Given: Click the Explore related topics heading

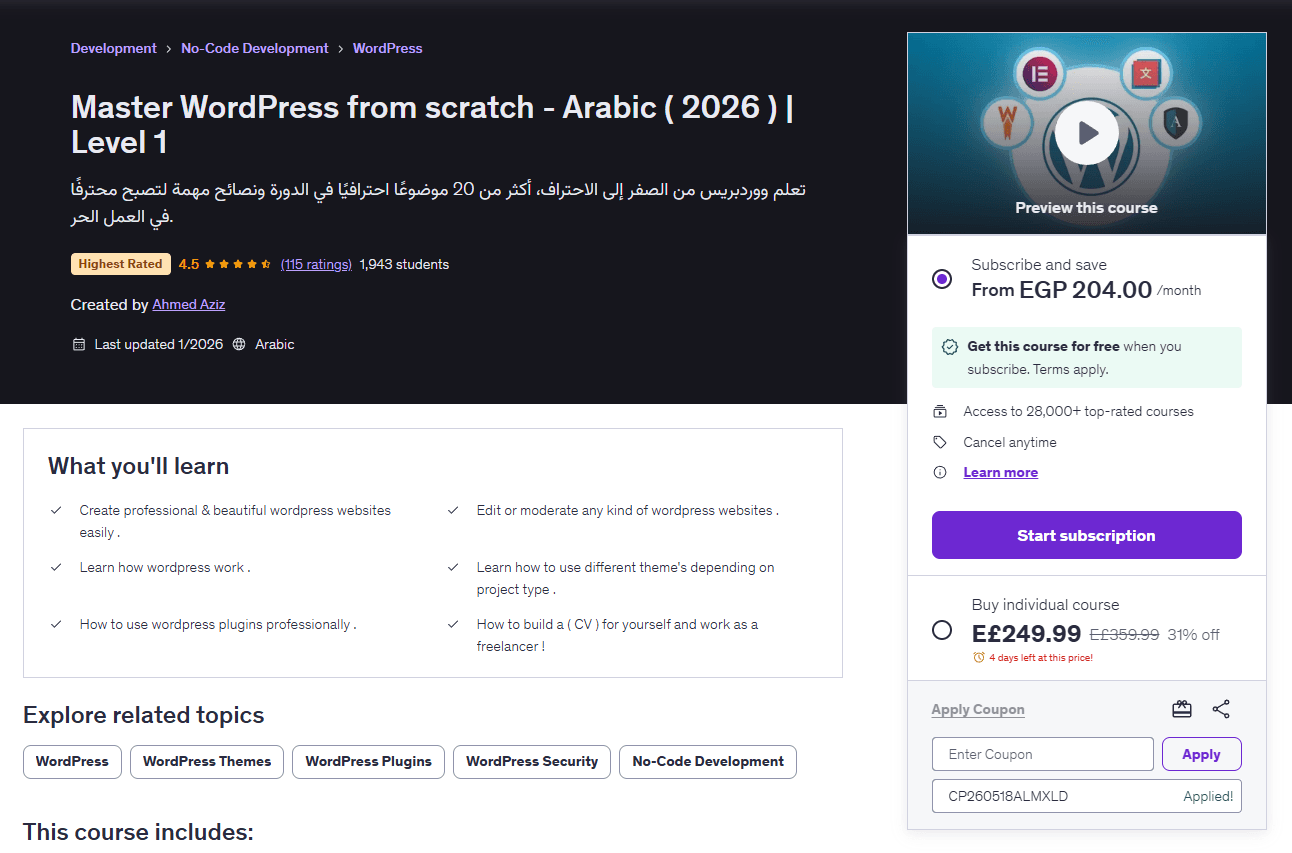Looking at the screenshot, I should tap(143, 715).
